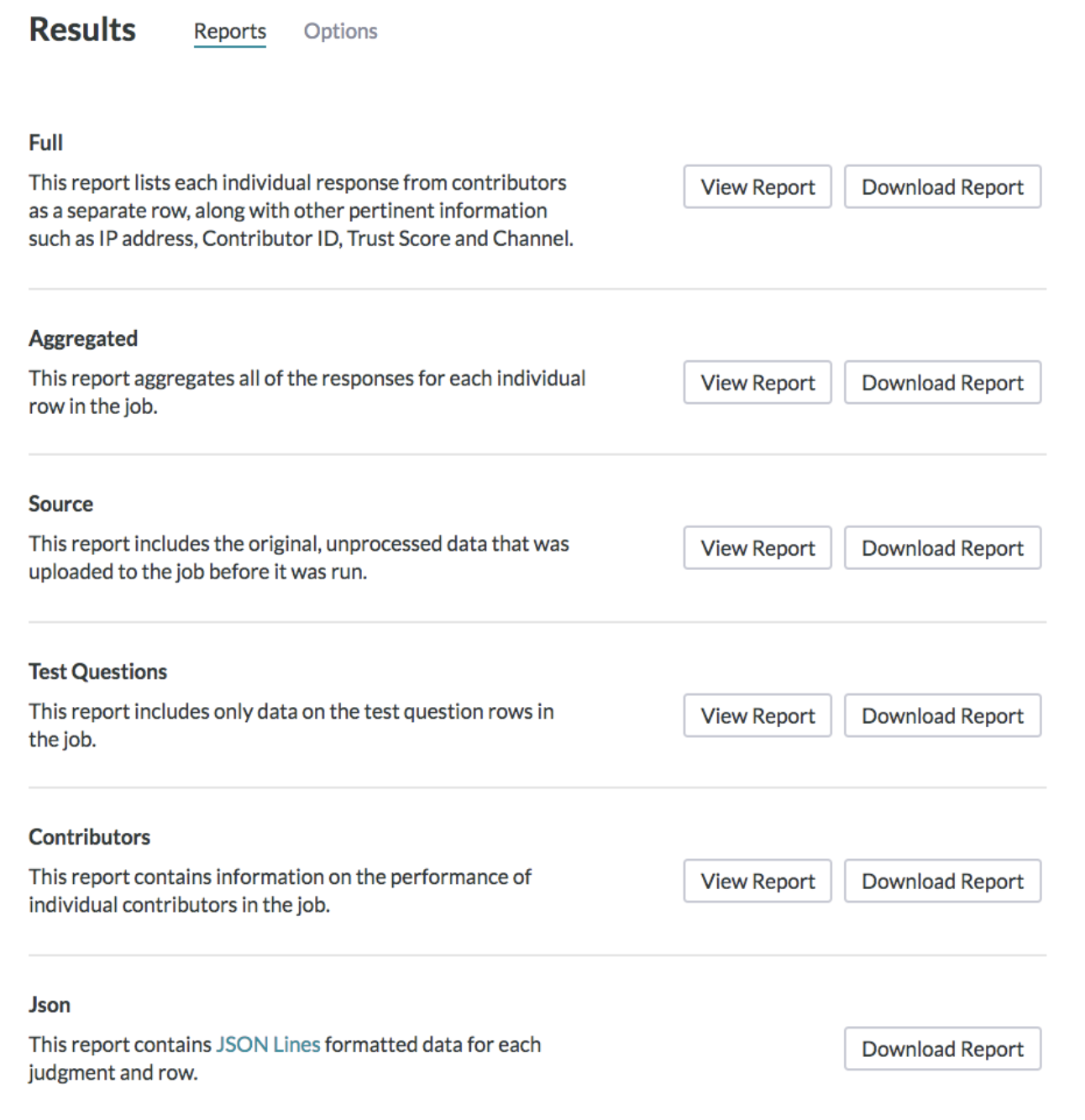The image size is (1085, 1120).
Task: Download the Contributors report
Action: pyautogui.click(x=942, y=881)
